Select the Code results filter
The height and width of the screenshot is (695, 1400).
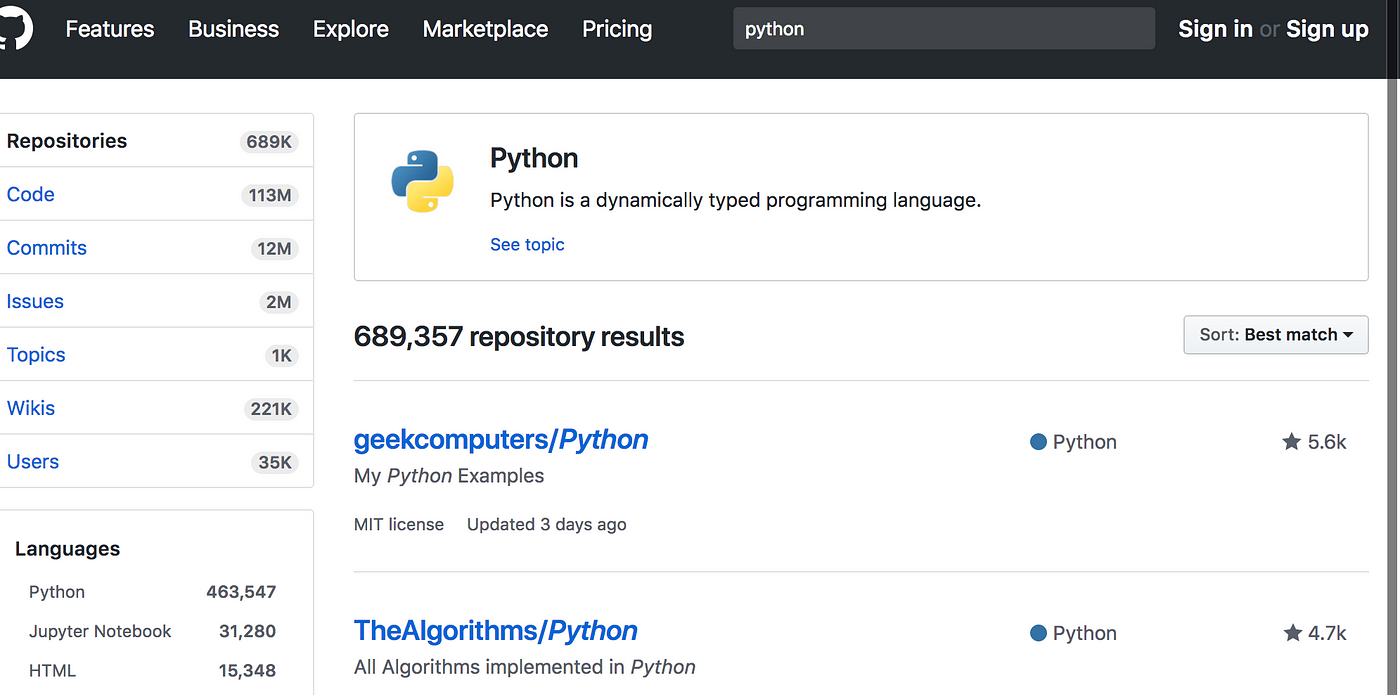[x=155, y=194]
